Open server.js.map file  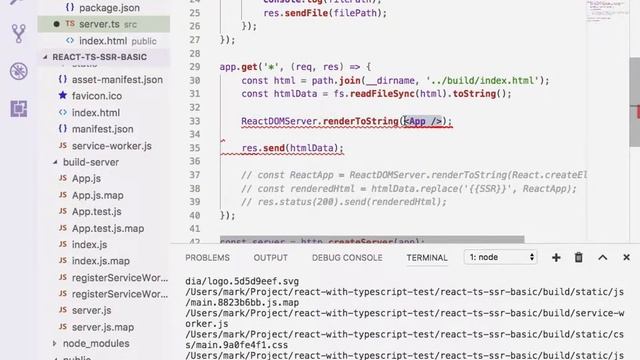pyautogui.click(x=104, y=327)
